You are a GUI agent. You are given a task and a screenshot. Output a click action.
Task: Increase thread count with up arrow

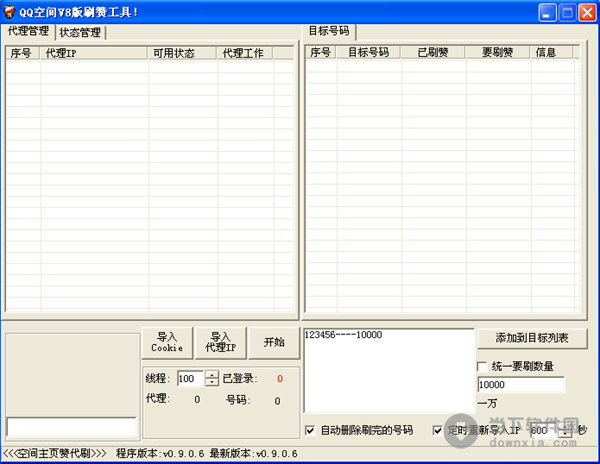coord(212,375)
